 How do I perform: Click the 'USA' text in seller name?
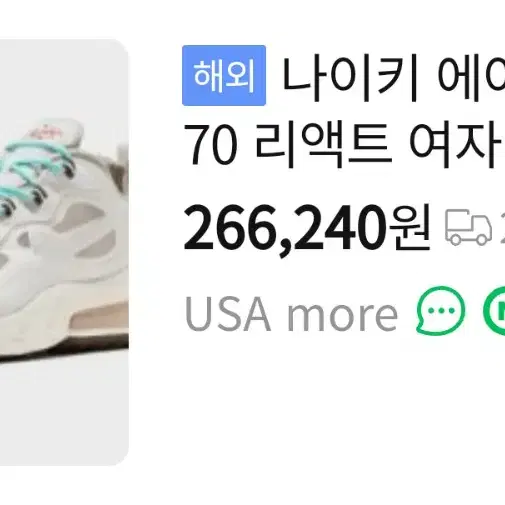[228, 313]
